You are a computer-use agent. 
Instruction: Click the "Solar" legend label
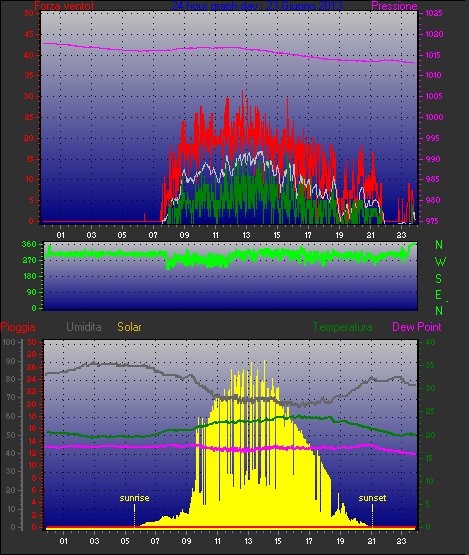coord(129,327)
